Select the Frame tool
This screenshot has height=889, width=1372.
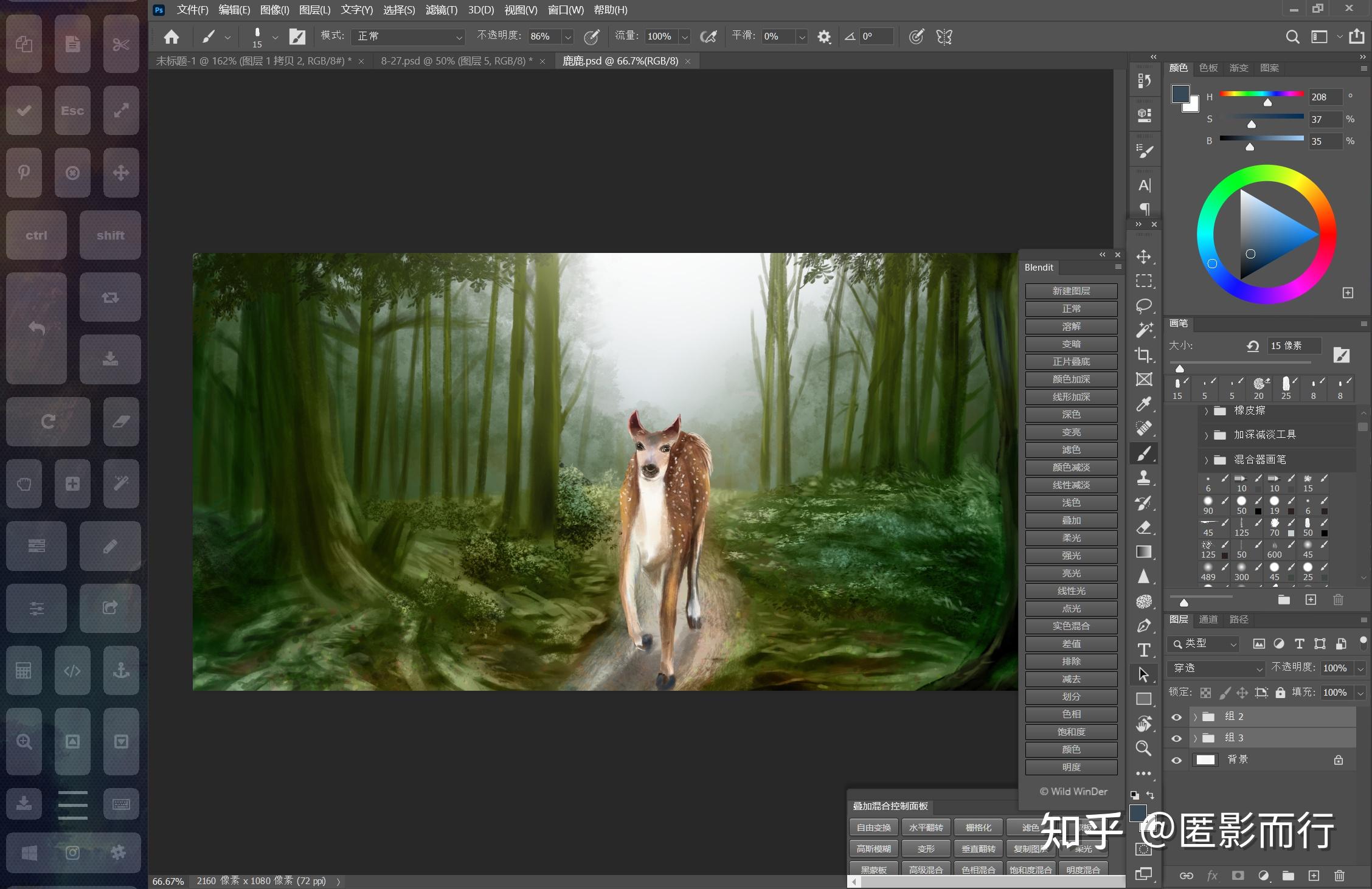[1143, 379]
